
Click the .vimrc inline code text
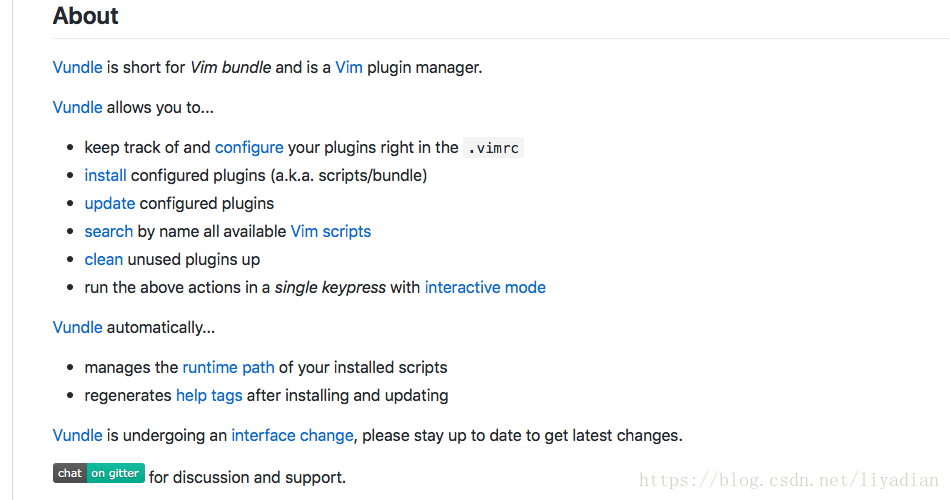[x=493, y=148]
